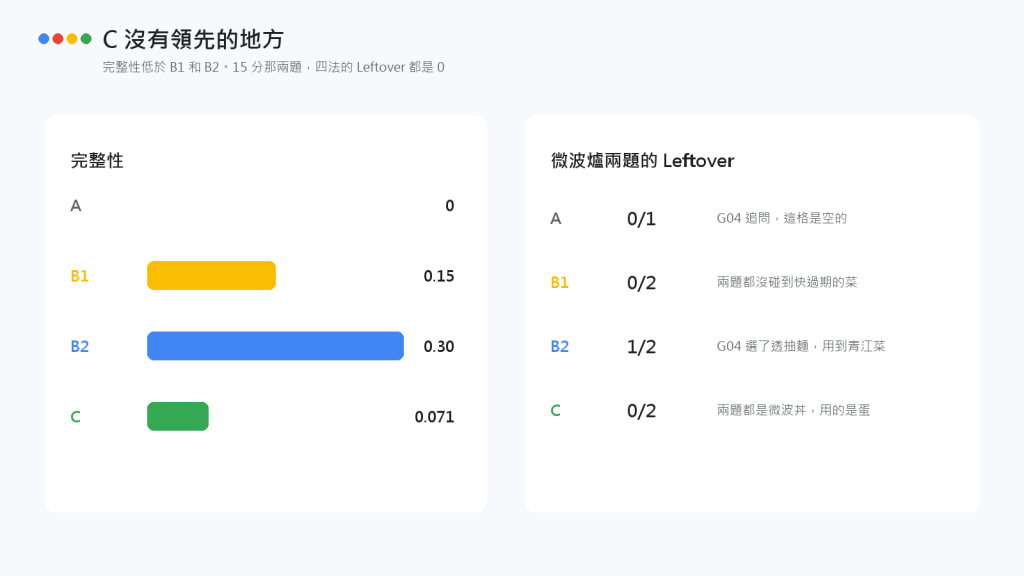Click the note G04 選了透抽麵，用到青江菜

click(801, 346)
